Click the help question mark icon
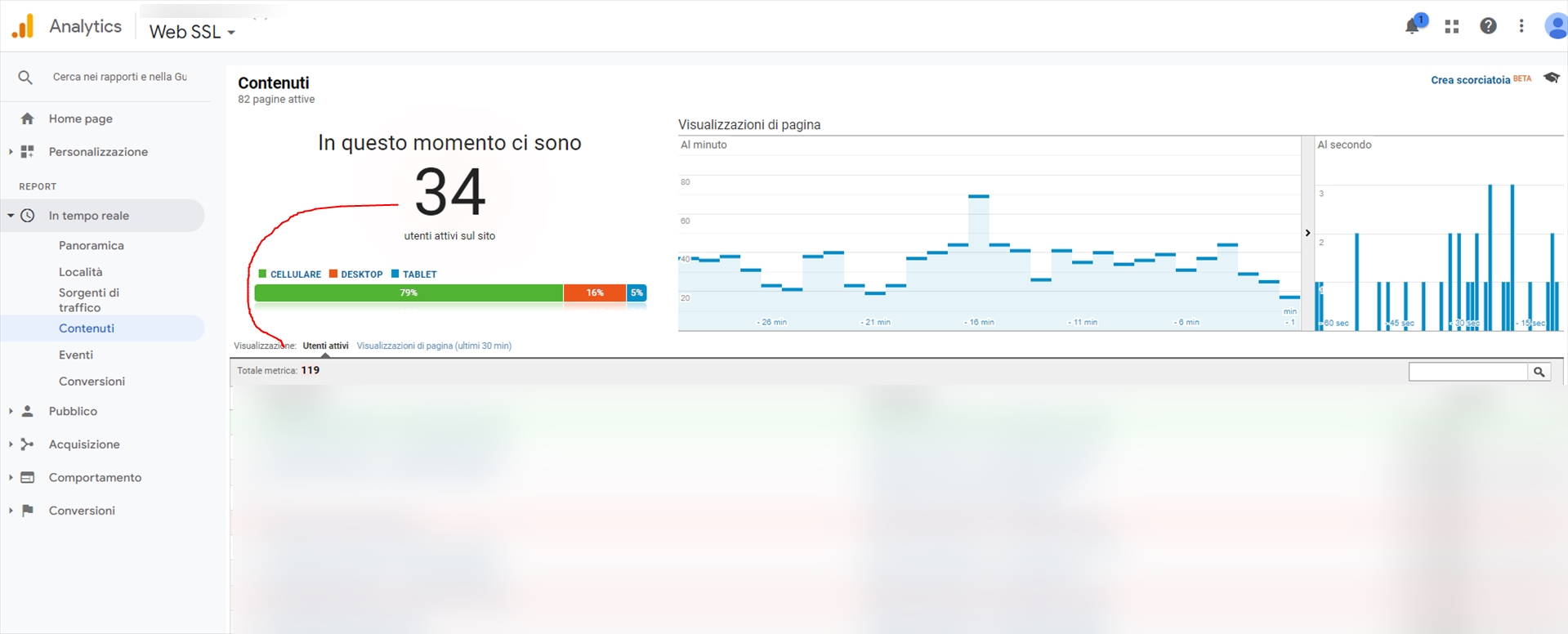The image size is (1568, 634). point(1488,26)
